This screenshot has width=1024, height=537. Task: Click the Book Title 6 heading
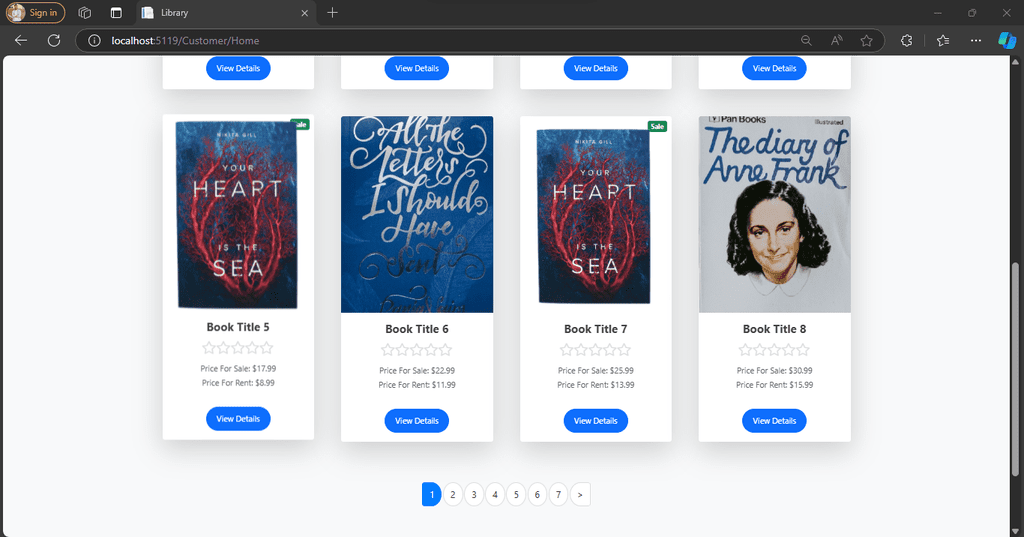[x=417, y=329]
